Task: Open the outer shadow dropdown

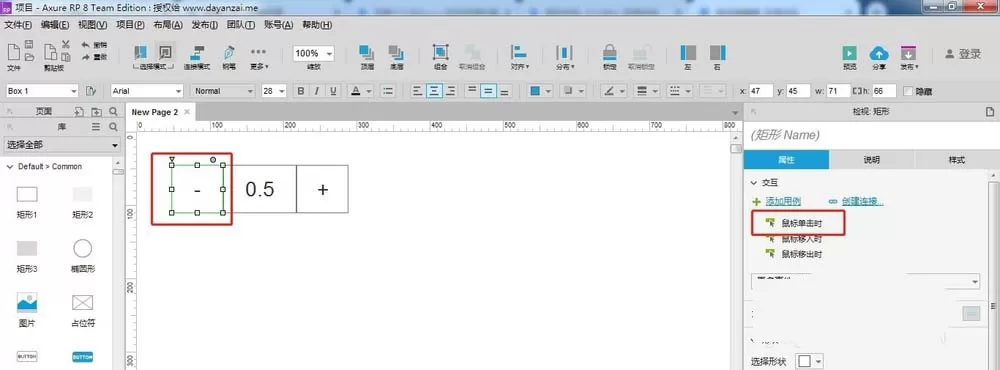Action: 573,91
